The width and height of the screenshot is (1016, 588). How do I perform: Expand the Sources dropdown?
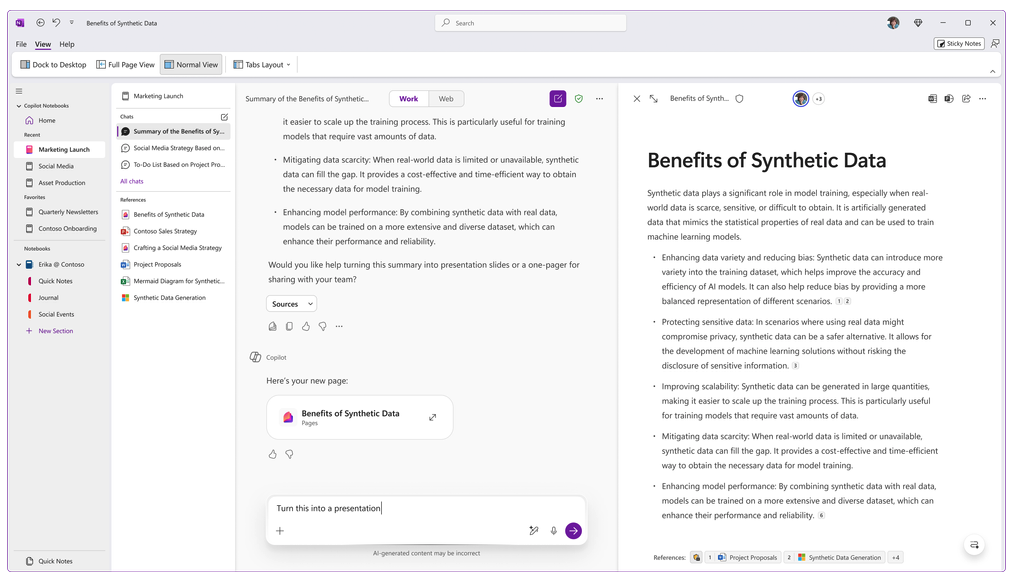(x=291, y=304)
